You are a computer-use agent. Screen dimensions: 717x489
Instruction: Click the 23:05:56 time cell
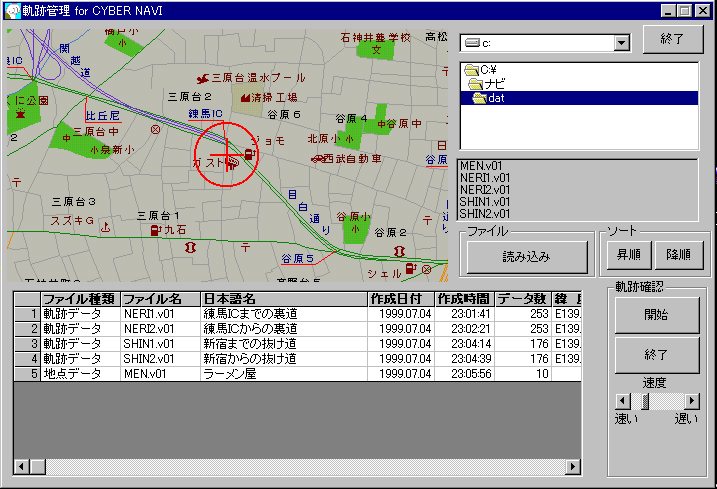tap(465, 374)
